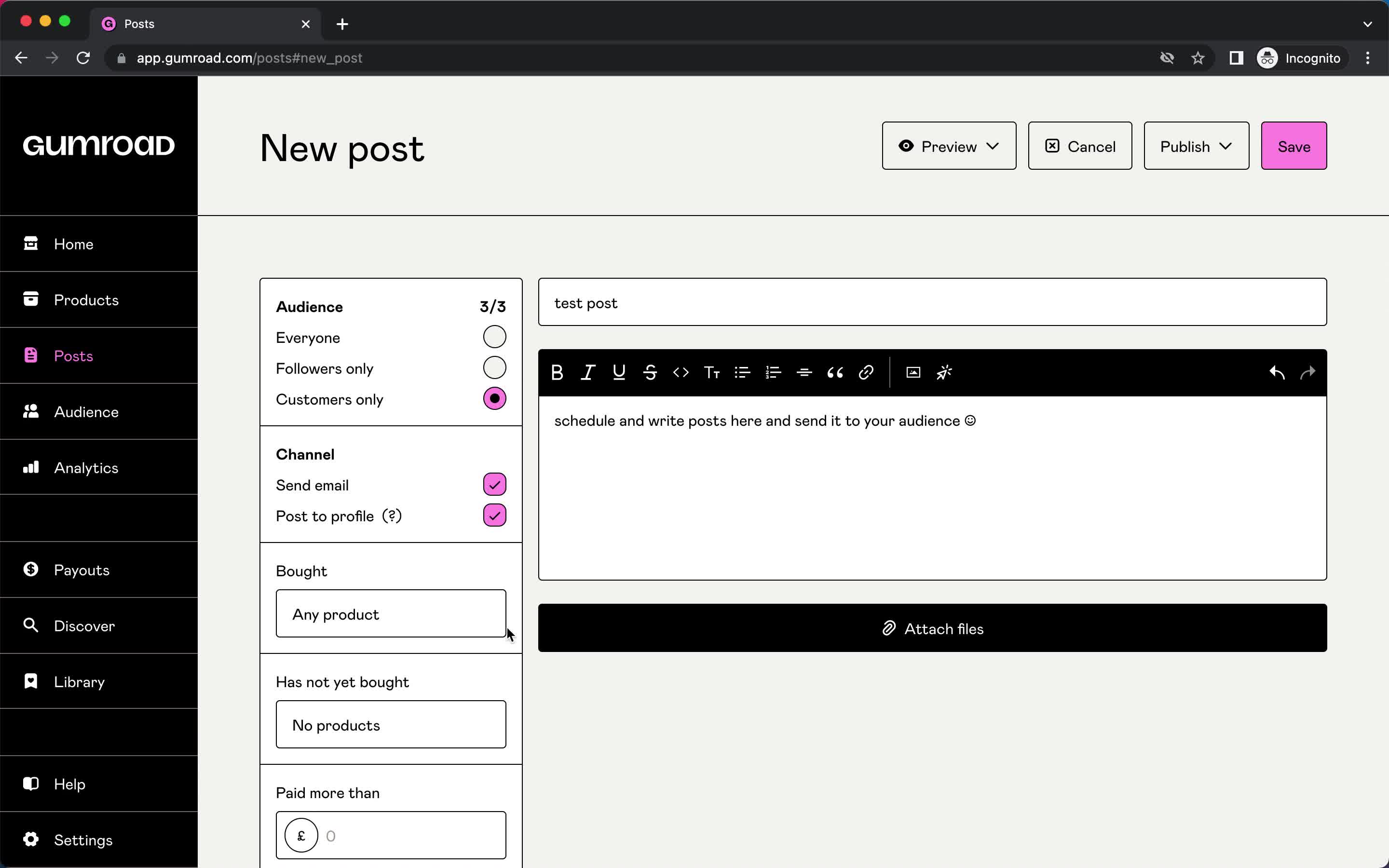
Task: Apply italic formatting
Action: (x=588, y=373)
